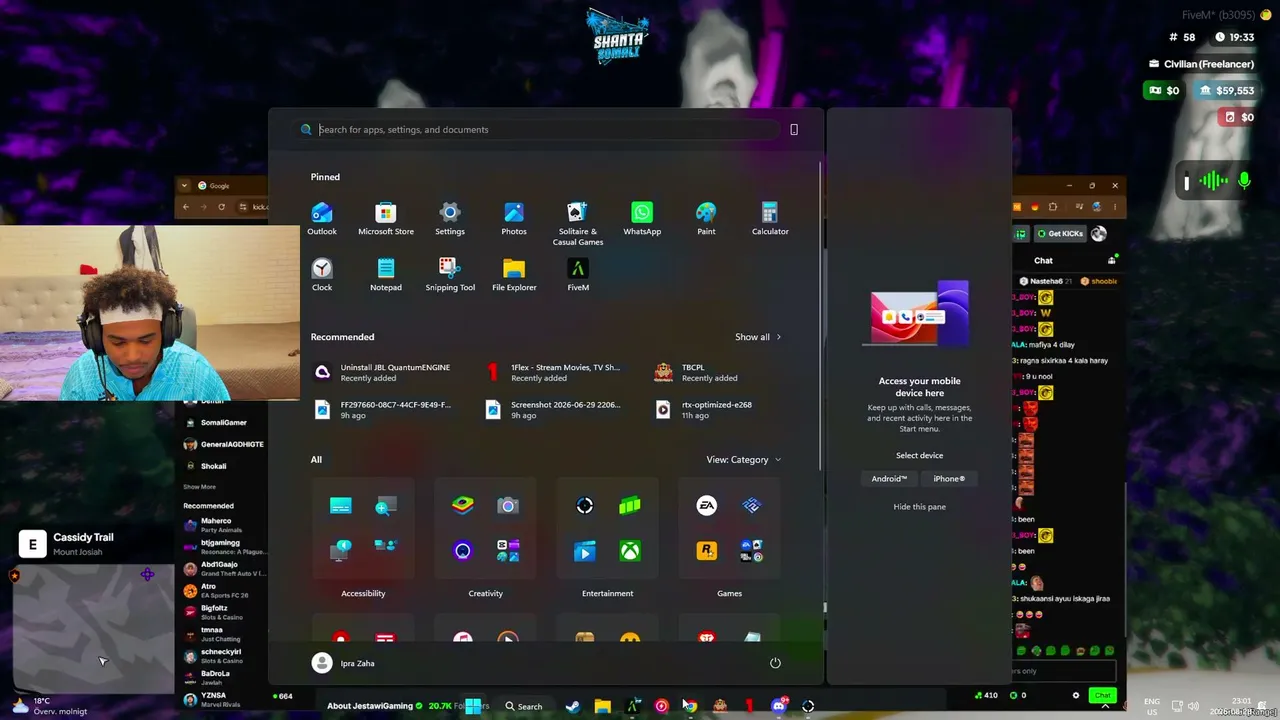Expand Show all recommended items
Image resolution: width=1280 pixels, height=720 pixels.
(758, 337)
